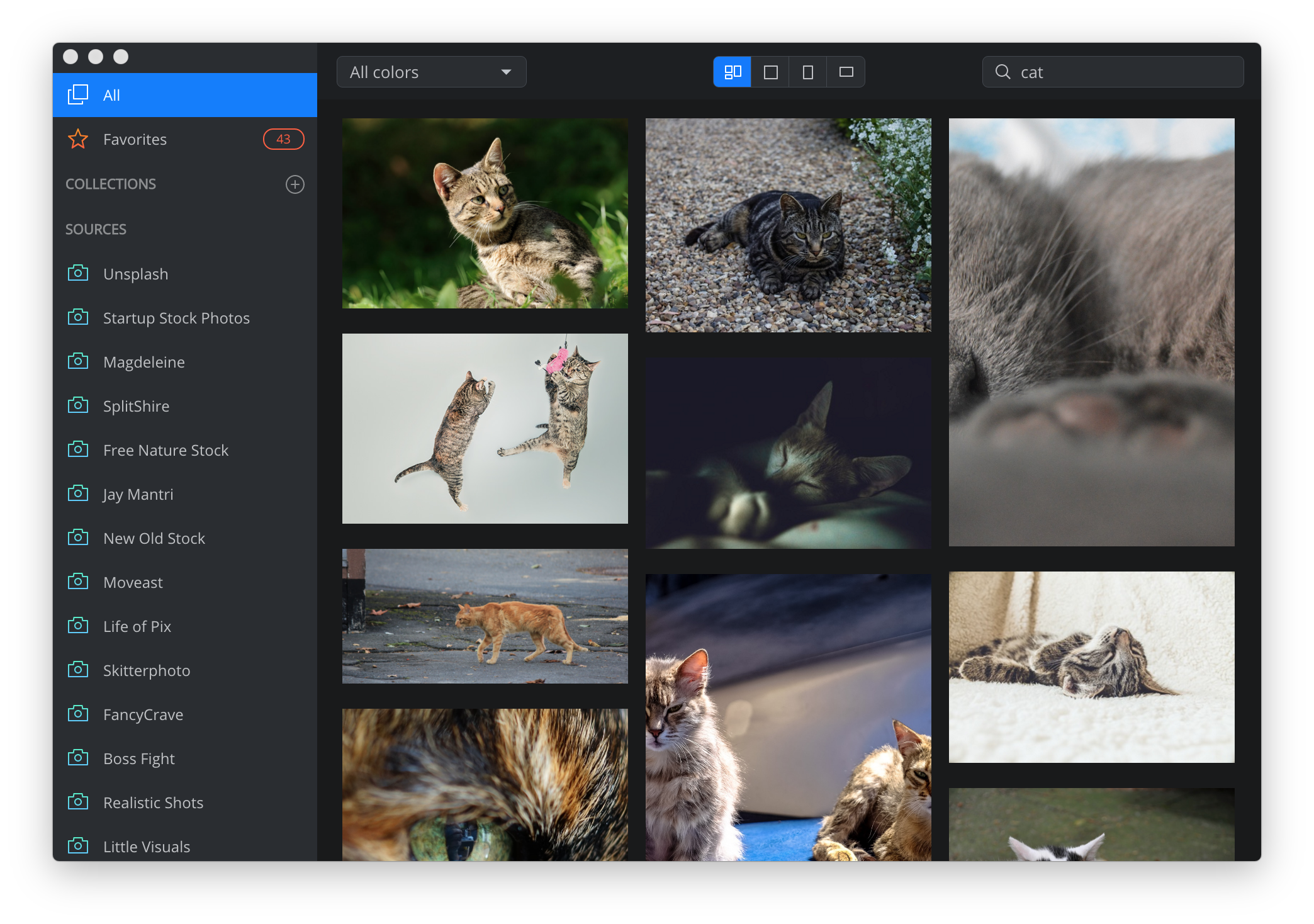Filter by portrait orientation
The height and width of the screenshot is (924, 1314).
coord(808,72)
